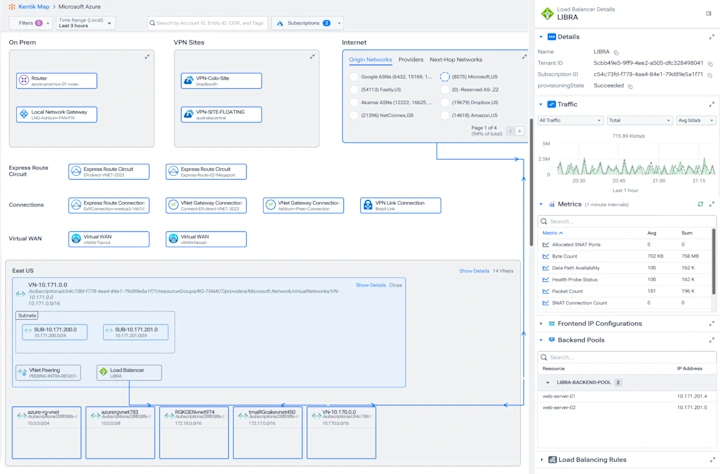The image size is (720, 474).
Task: Collapse the Details section
Action: 541,37
